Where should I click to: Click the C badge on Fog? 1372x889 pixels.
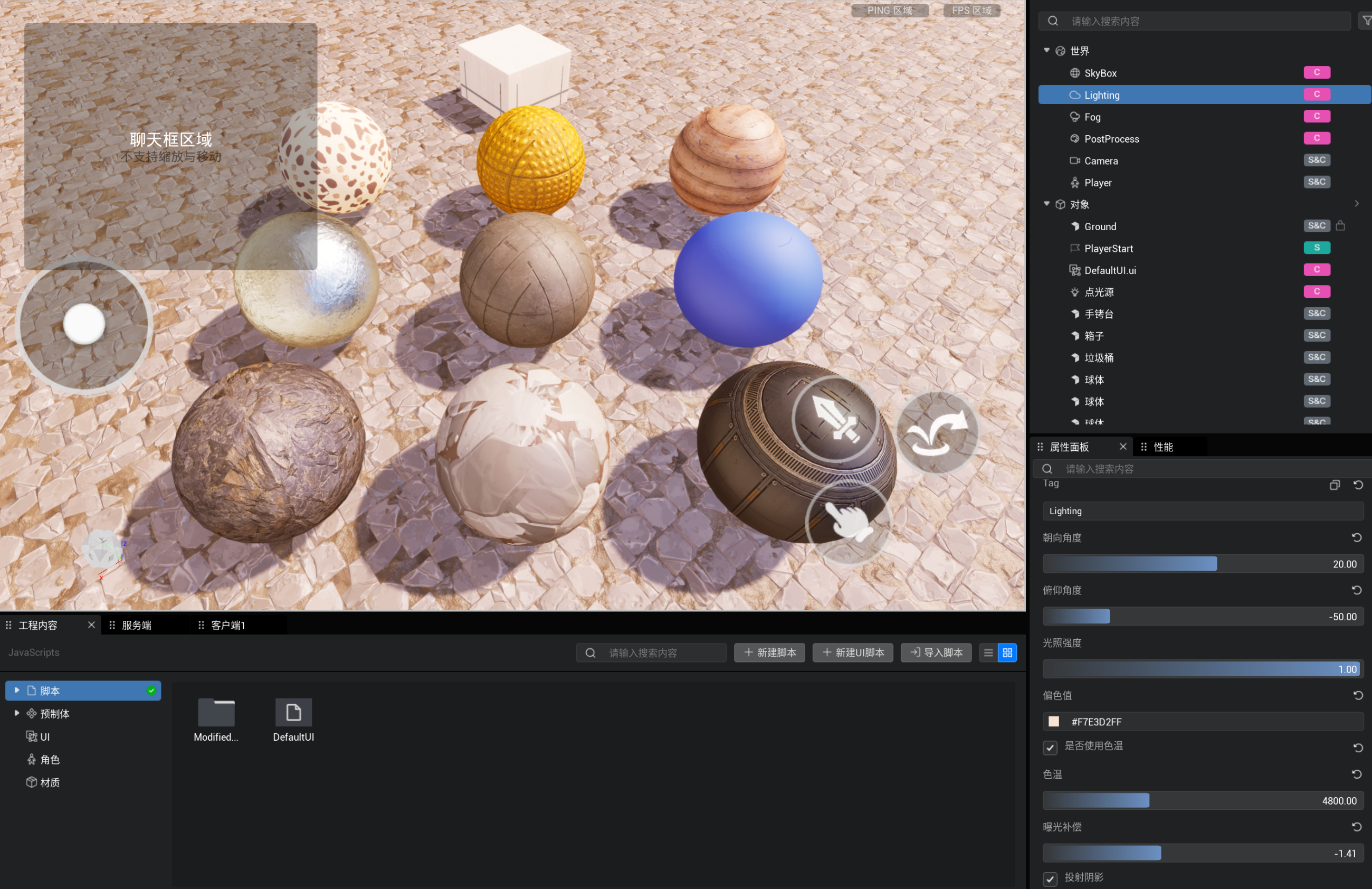(x=1317, y=117)
